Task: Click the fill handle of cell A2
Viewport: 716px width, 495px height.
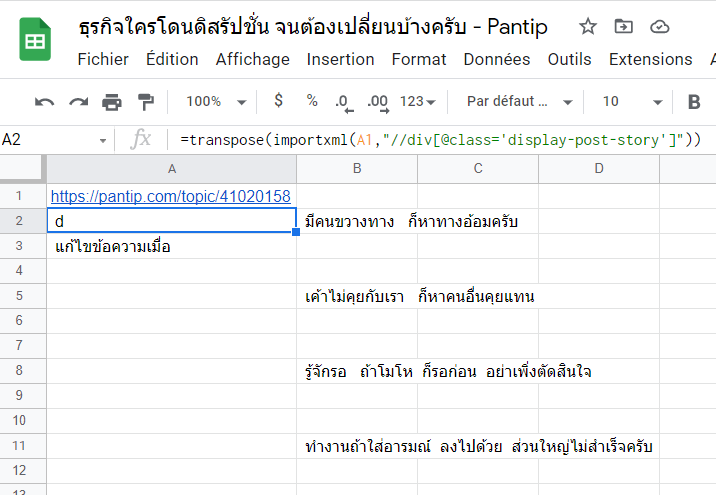Action: coord(296,232)
